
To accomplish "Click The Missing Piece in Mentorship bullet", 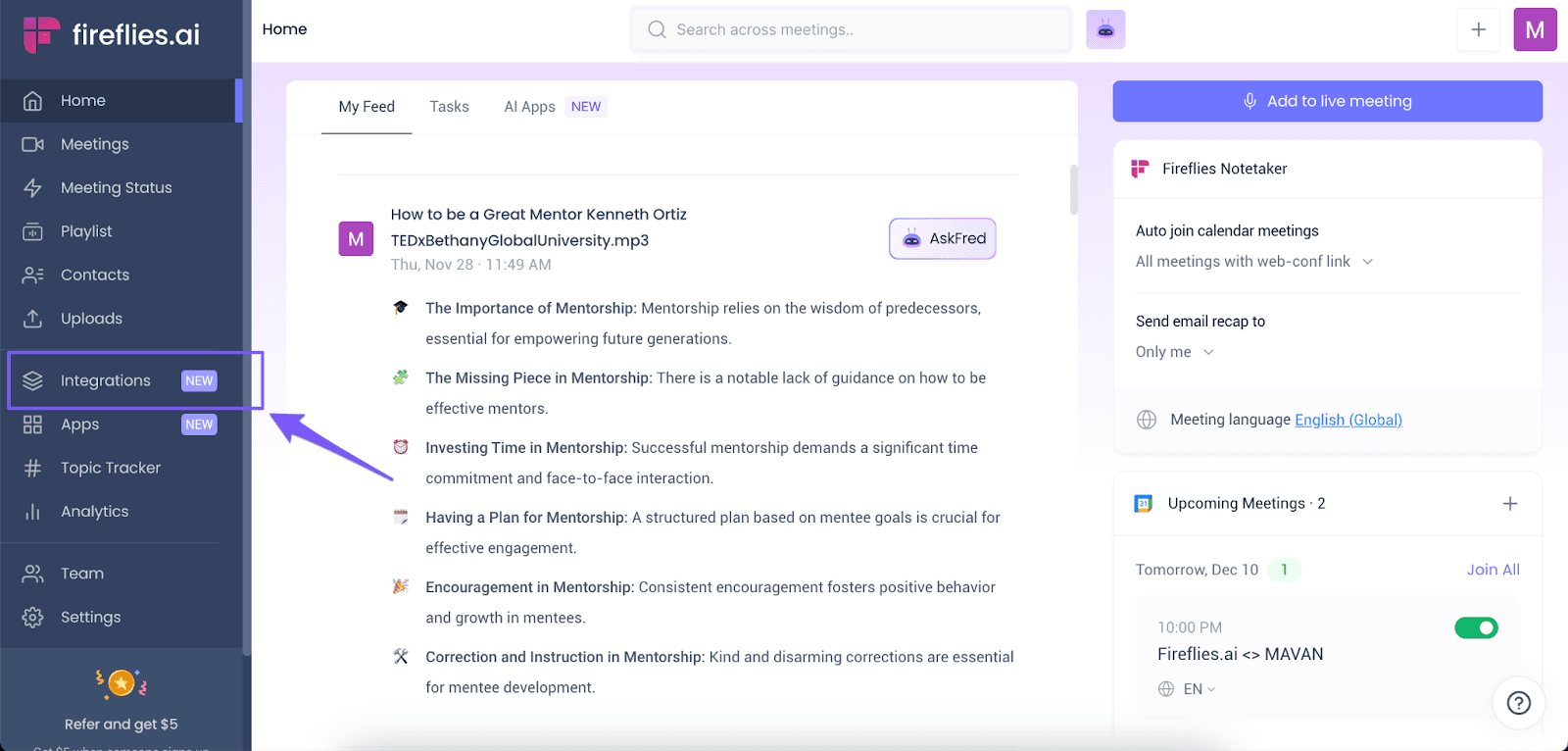I will [706, 393].
